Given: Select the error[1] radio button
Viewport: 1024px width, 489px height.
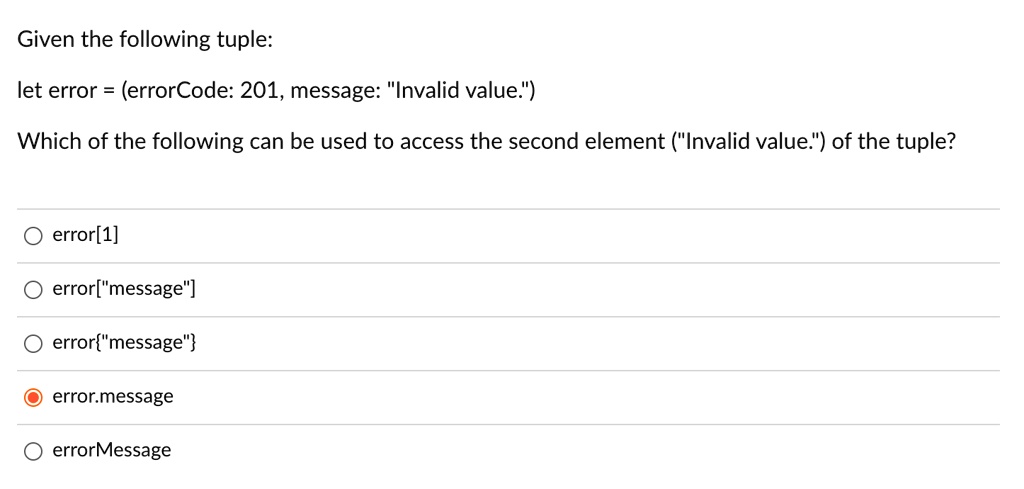Looking at the screenshot, I should pyautogui.click(x=33, y=236).
